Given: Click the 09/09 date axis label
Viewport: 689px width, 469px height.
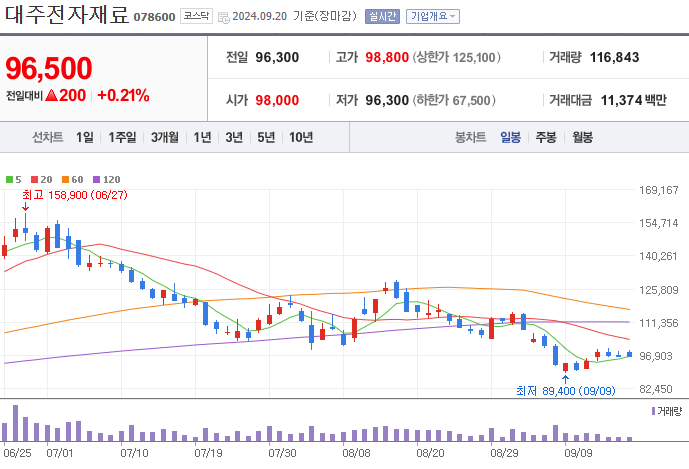Looking at the screenshot, I should [x=578, y=453].
